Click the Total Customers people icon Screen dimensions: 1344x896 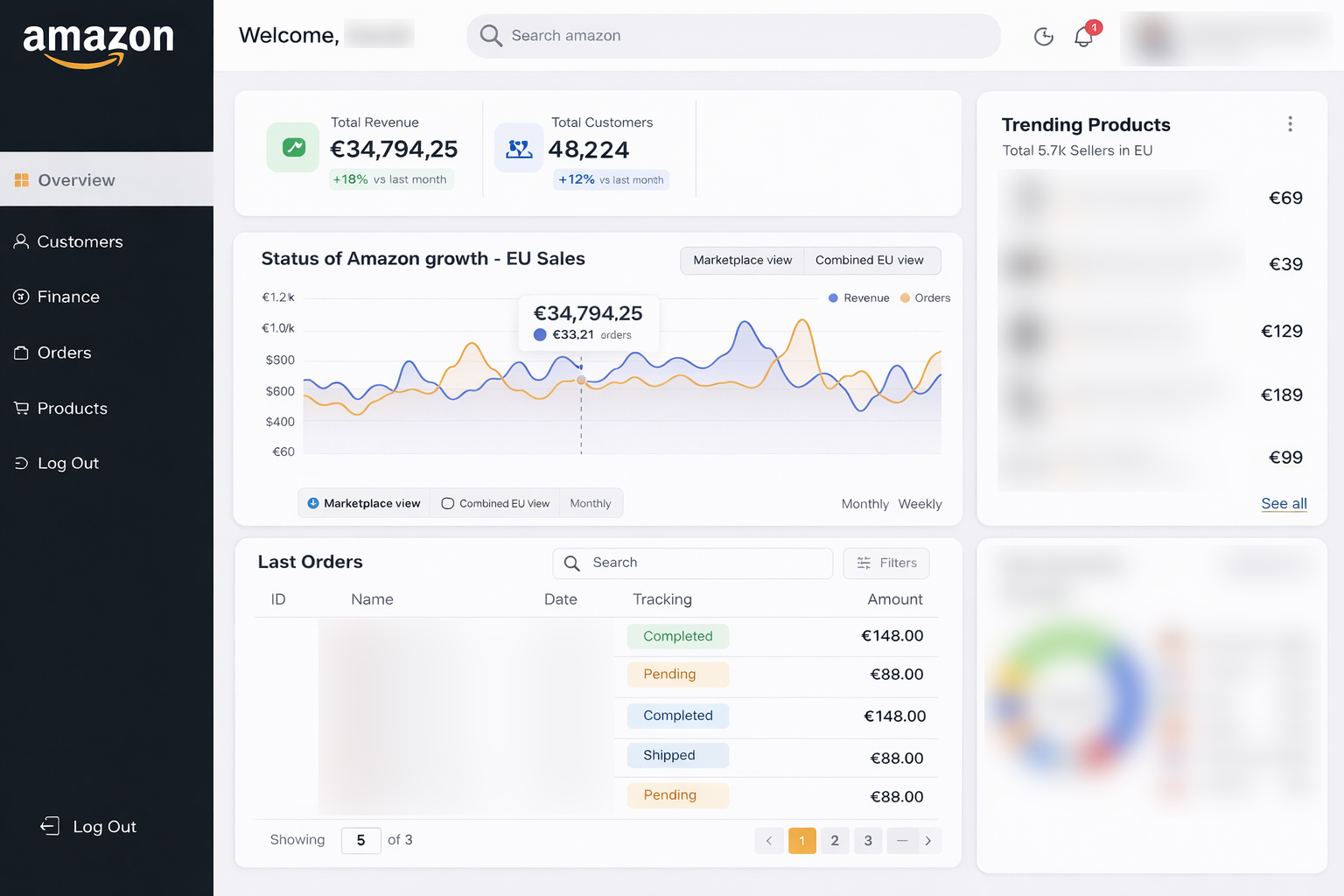(x=519, y=149)
